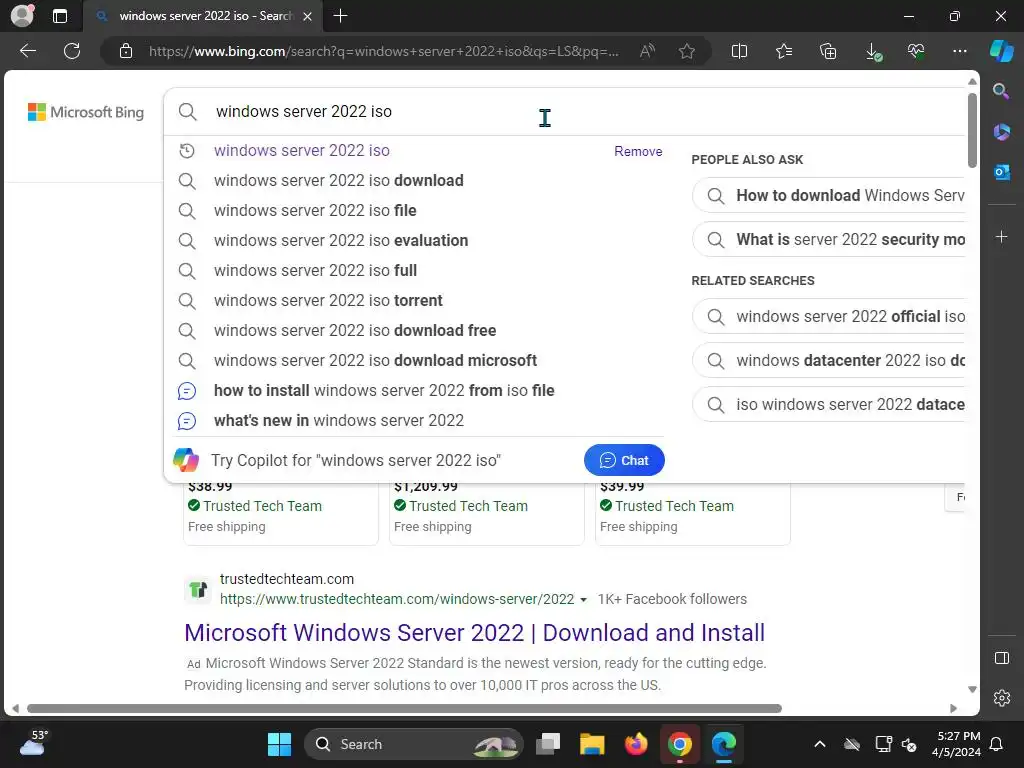Open Windows Start menu
This screenshot has width=1024, height=768.
point(280,744)
